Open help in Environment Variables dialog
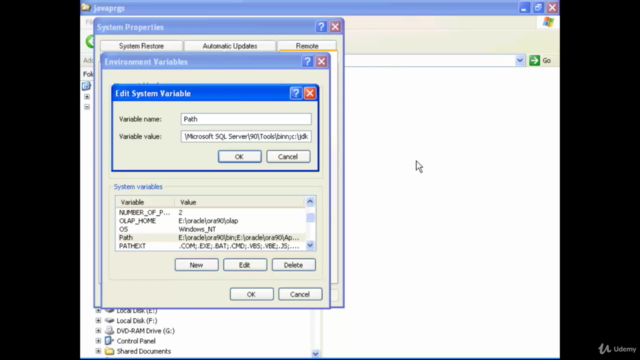The image size is (640, 360). 307,62
